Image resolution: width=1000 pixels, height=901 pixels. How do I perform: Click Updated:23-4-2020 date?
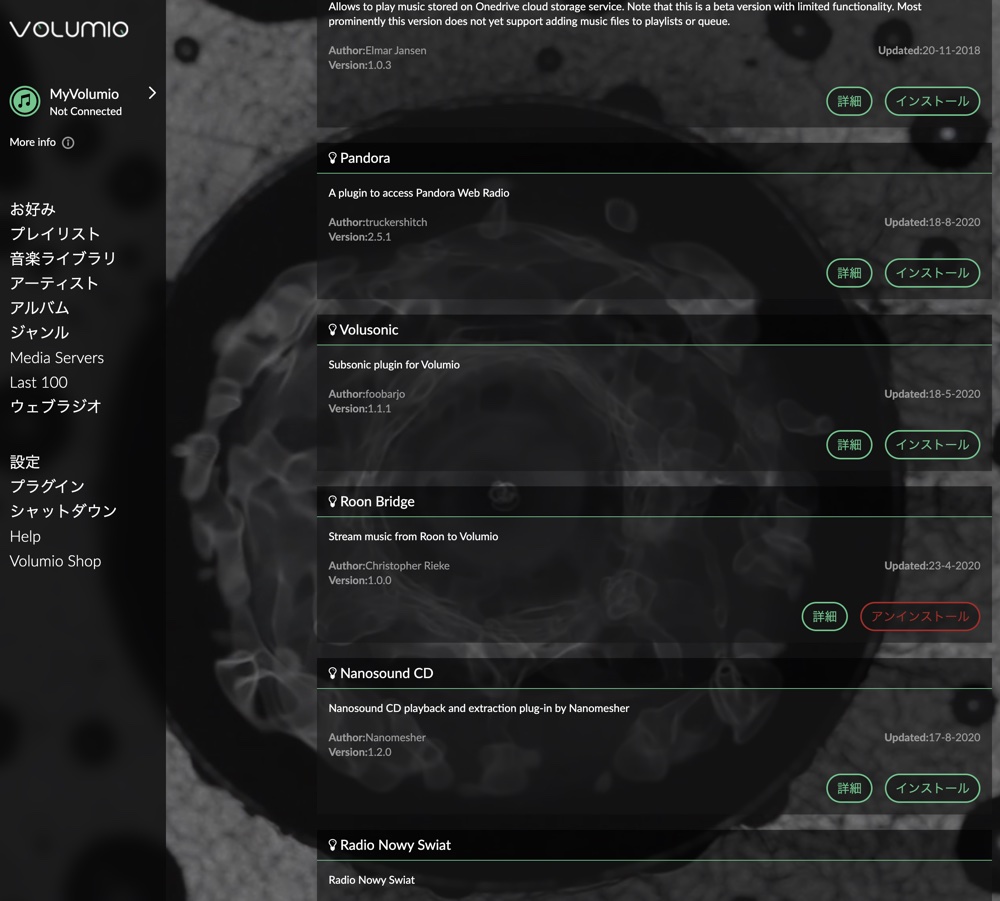(x=932, y=566)
